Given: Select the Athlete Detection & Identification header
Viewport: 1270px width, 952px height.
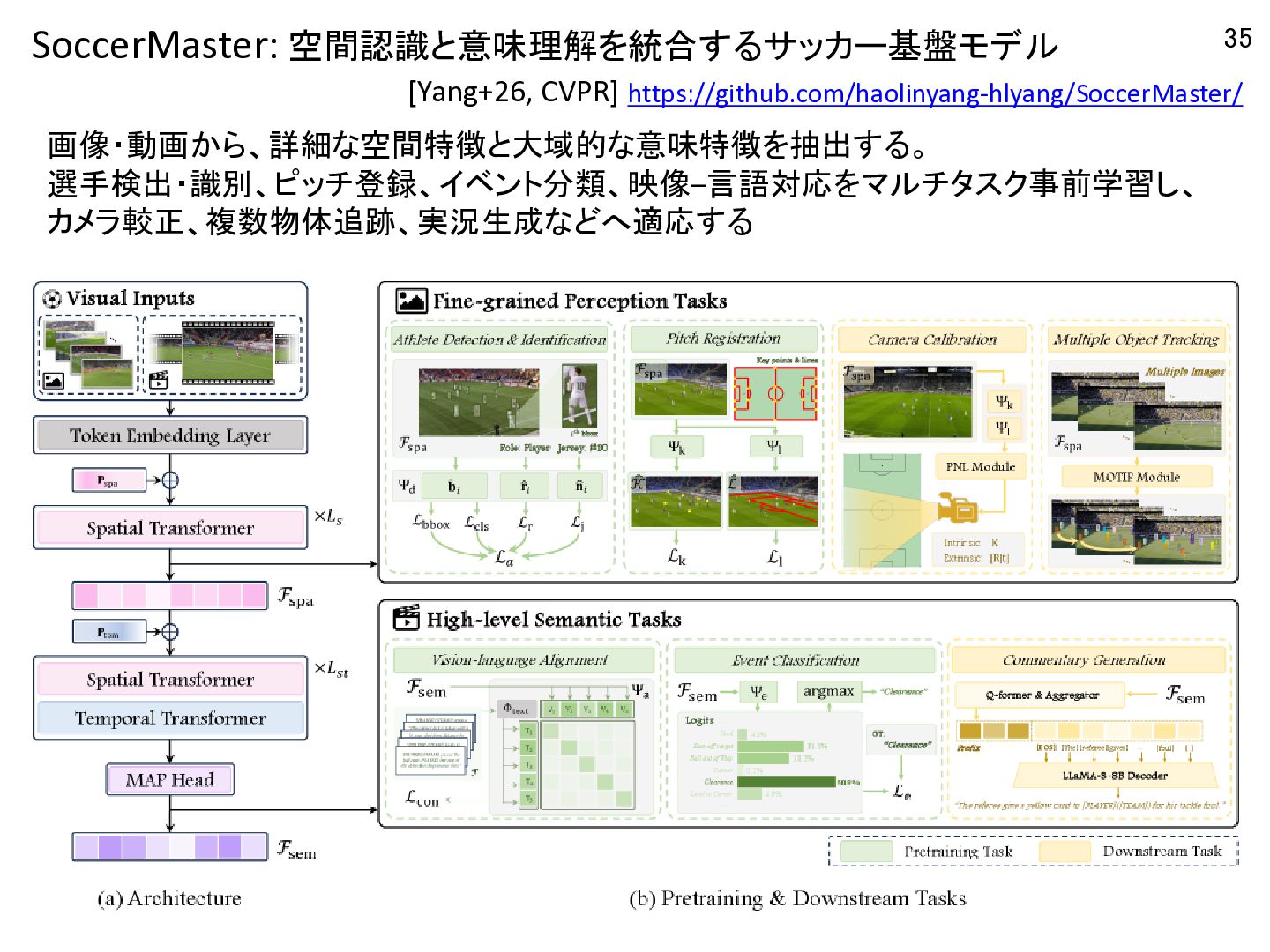Looking at the screenshot, I should [x=500, y=339].
